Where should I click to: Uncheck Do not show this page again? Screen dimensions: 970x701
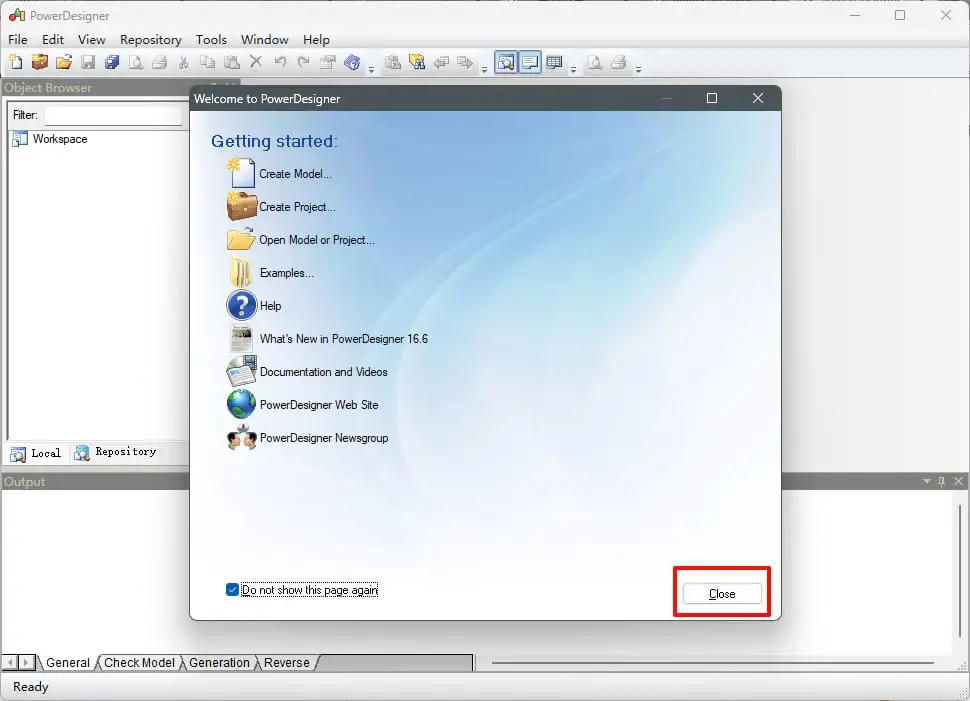233,590
